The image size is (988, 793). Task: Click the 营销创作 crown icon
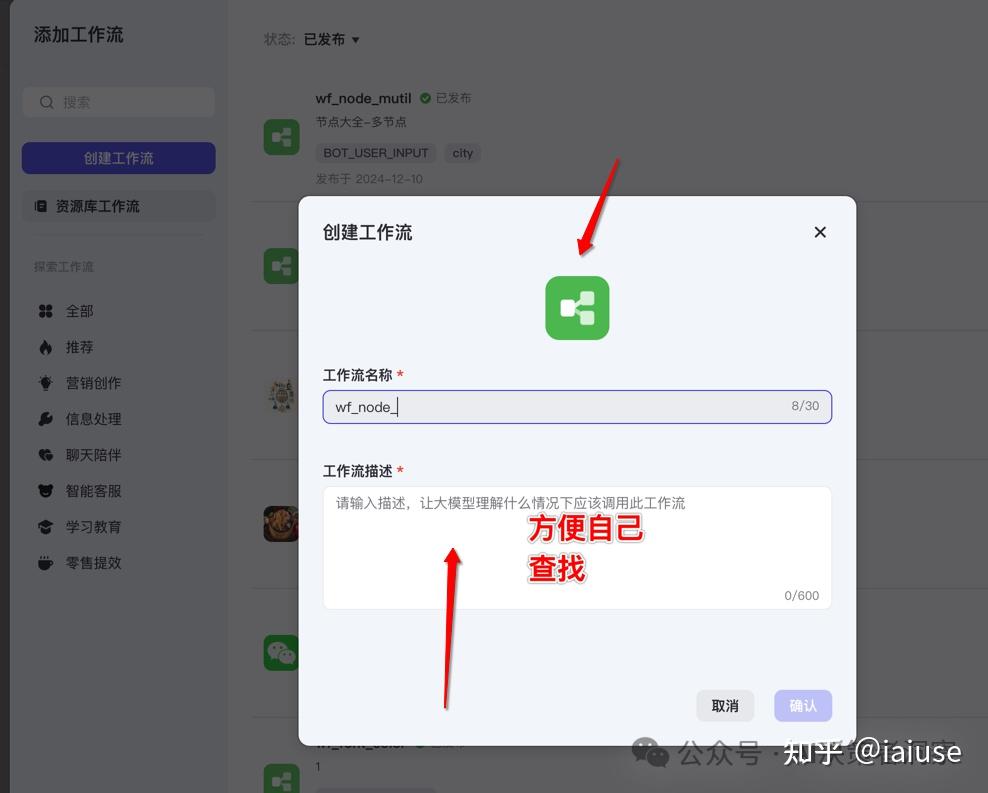click(x=44, y=383)
